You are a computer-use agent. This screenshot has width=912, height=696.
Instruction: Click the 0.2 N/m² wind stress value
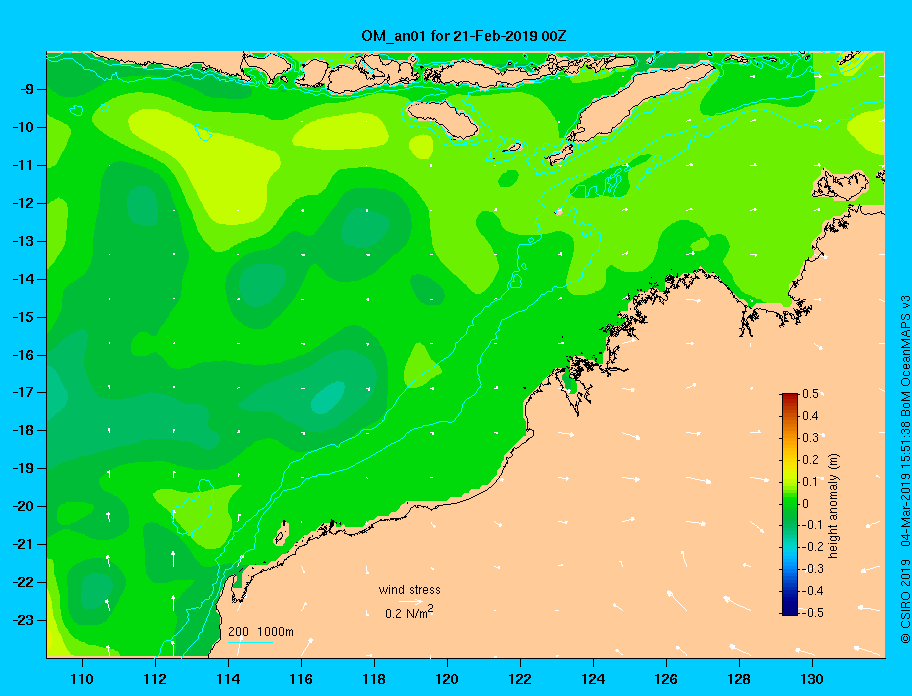[409, 612]
